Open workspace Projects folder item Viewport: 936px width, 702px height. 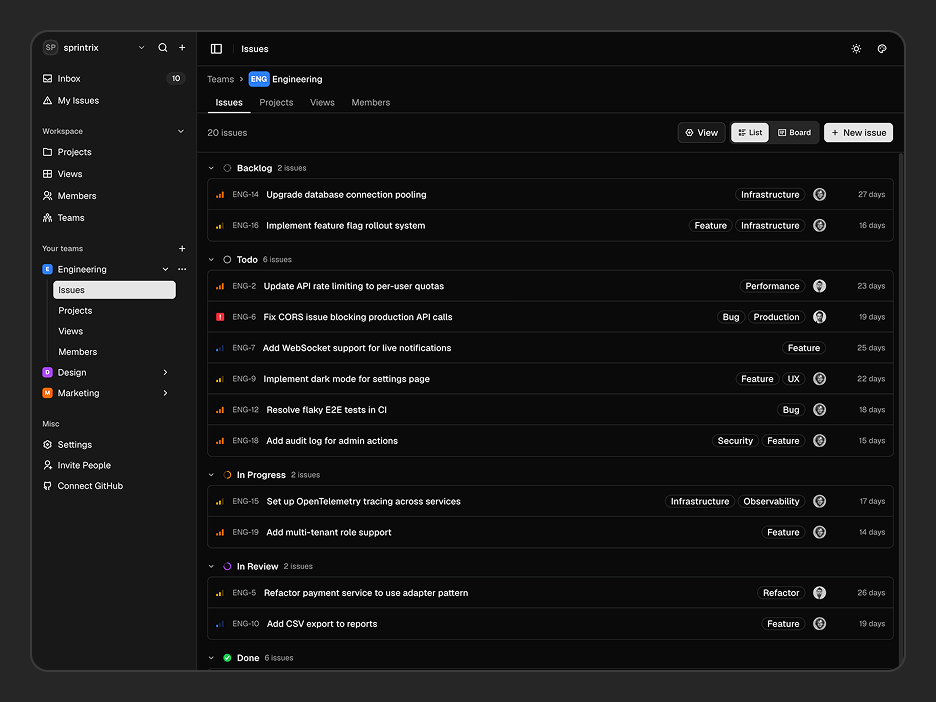coord(113,152)
